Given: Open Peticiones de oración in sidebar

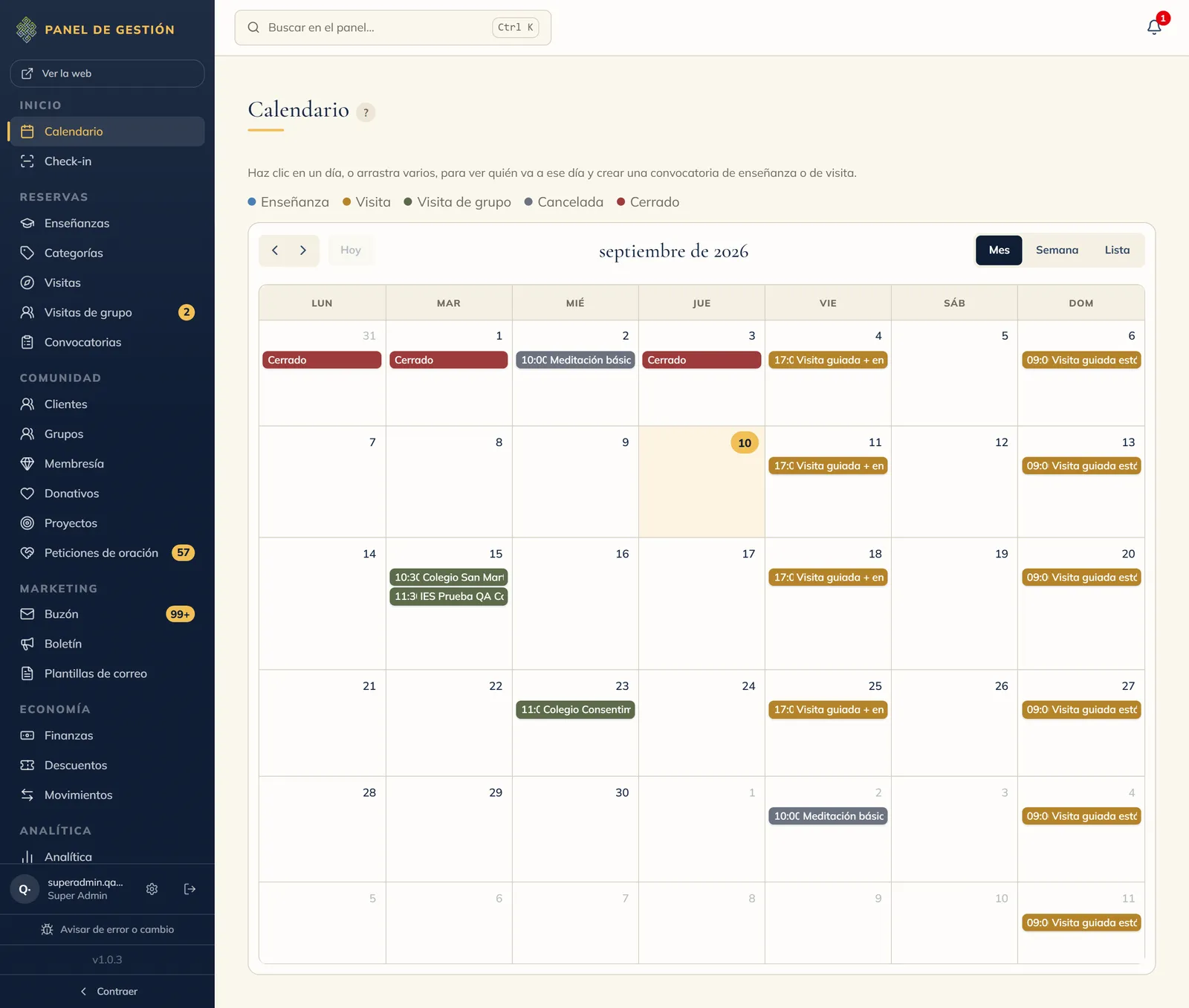Looking at the screenshot, I should point(107,553).
